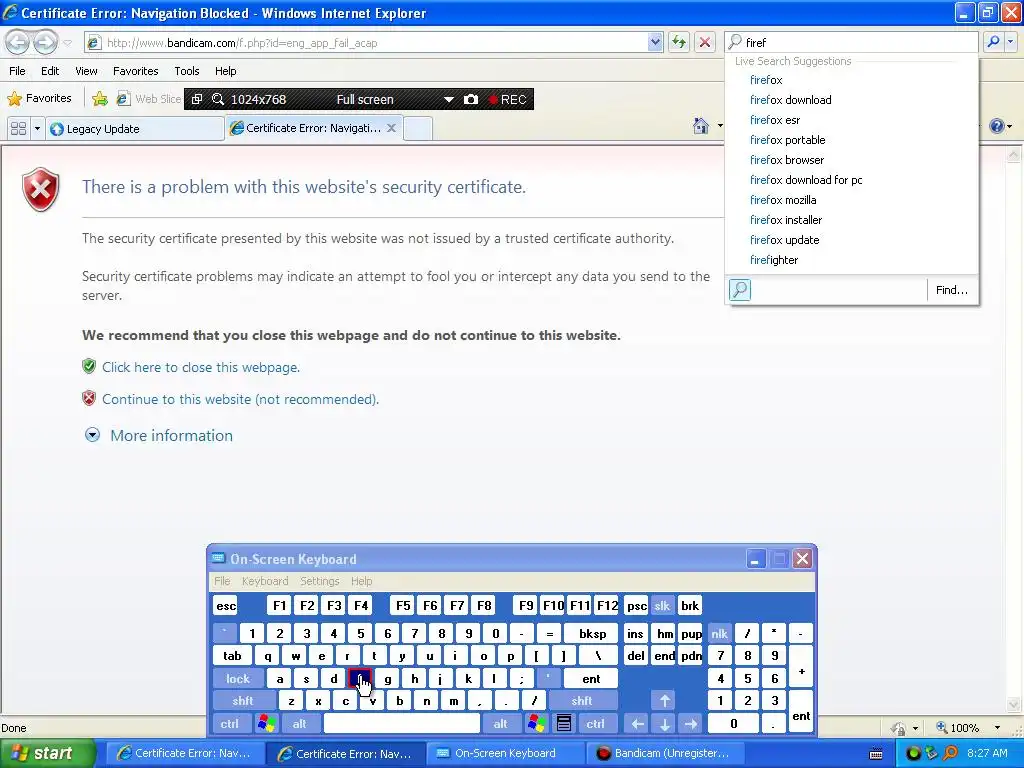
Task: Open the On-Screen Keyboard's Keyboard menu
Action: pos(264,581)
